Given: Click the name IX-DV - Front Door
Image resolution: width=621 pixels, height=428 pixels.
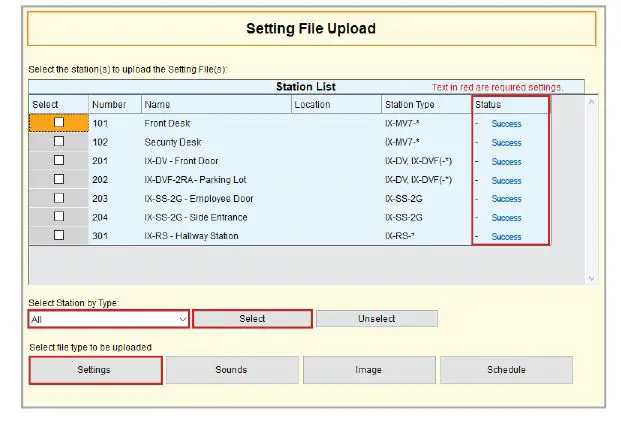Looking at the screenshot, I should (181, 161).
